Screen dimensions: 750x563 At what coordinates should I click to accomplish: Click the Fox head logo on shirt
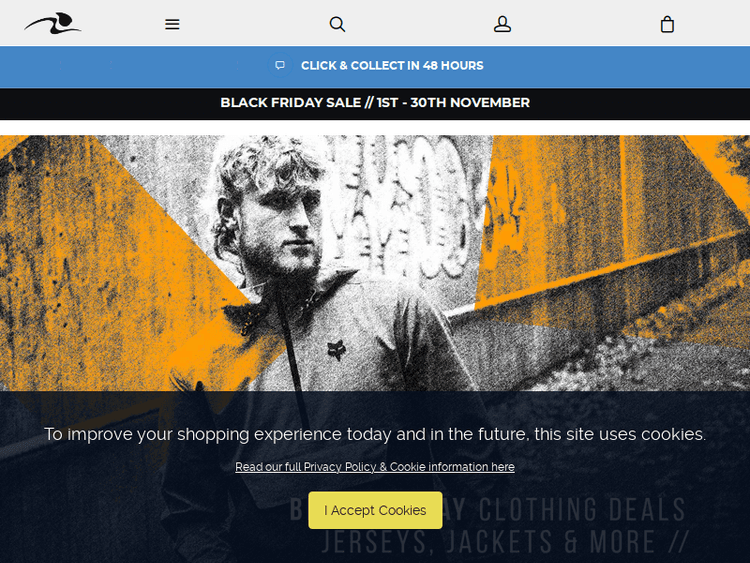coord(336,350)
